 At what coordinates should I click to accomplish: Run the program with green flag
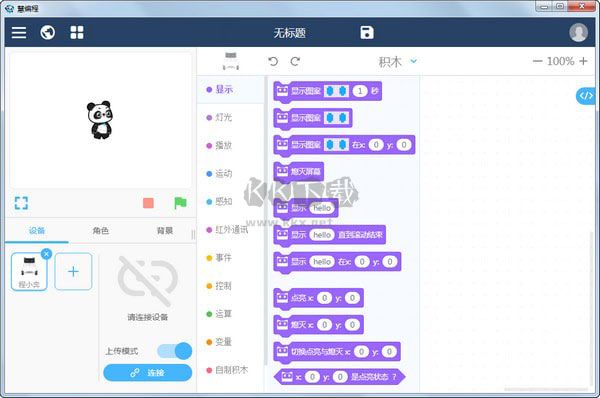point(180,203)
